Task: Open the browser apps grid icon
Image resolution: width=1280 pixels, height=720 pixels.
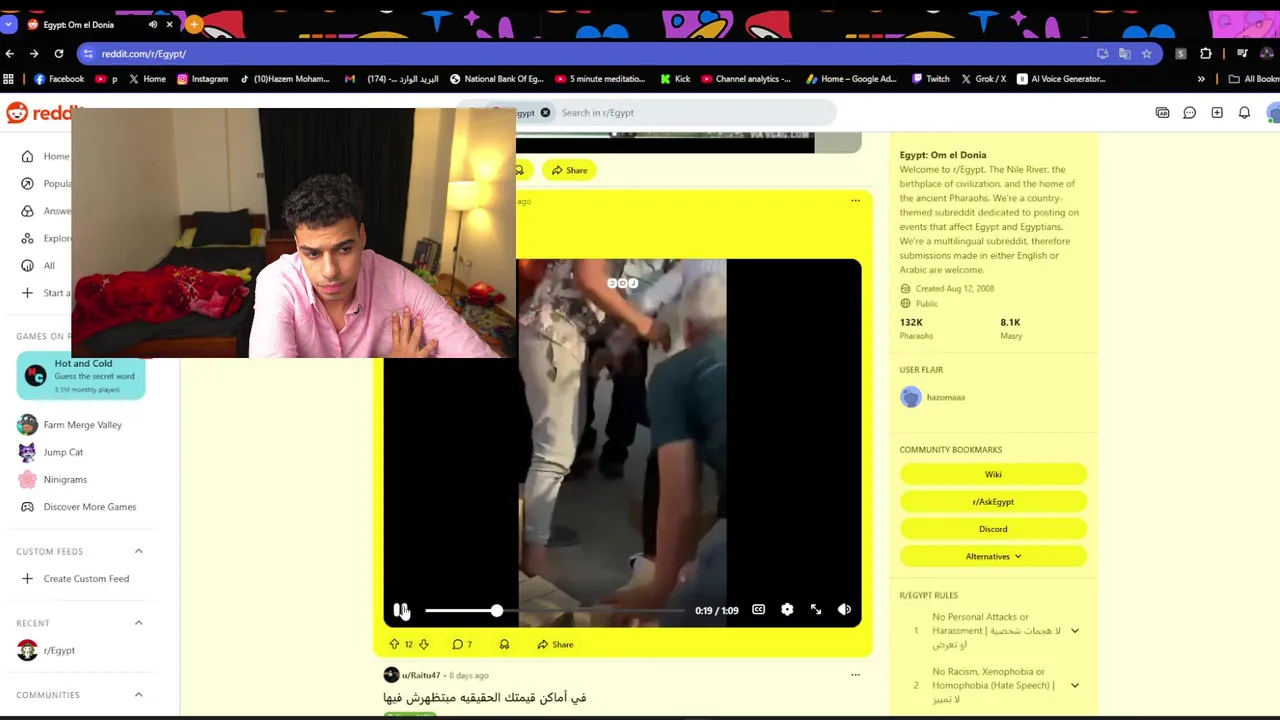Action: coord(9,79)
